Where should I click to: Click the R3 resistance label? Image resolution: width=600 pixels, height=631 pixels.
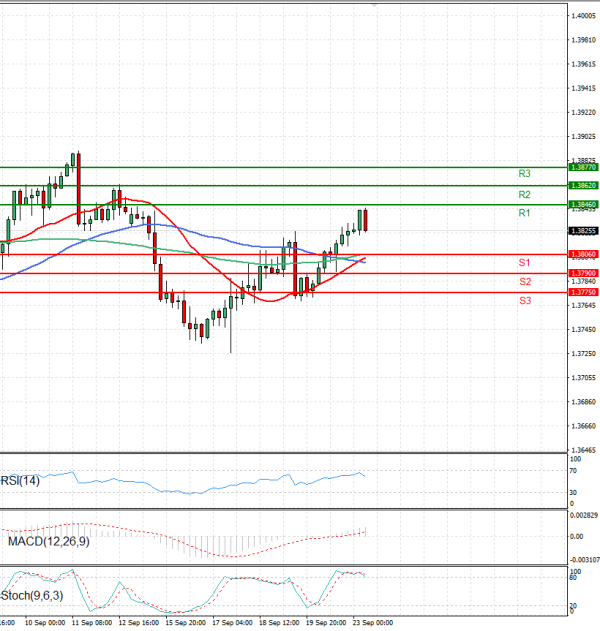(x=524, y=173)
